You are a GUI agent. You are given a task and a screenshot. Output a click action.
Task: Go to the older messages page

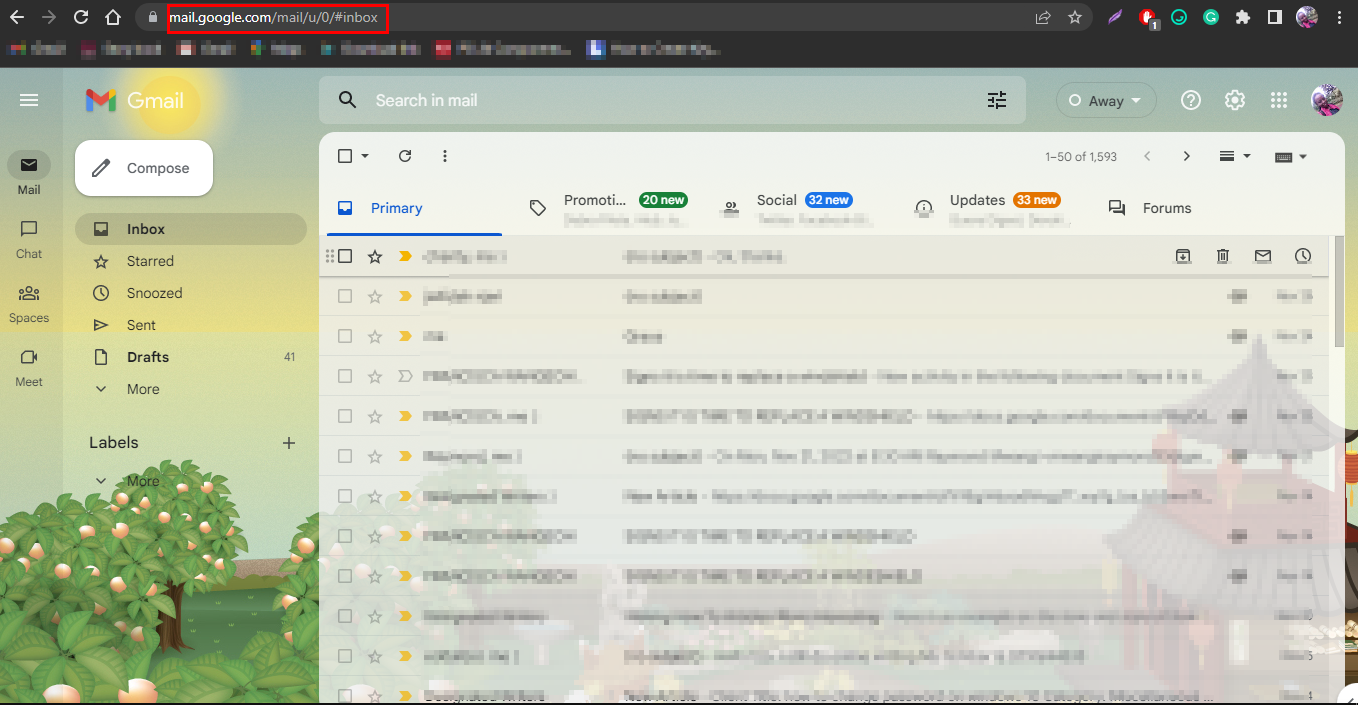tap(1187, 156)
